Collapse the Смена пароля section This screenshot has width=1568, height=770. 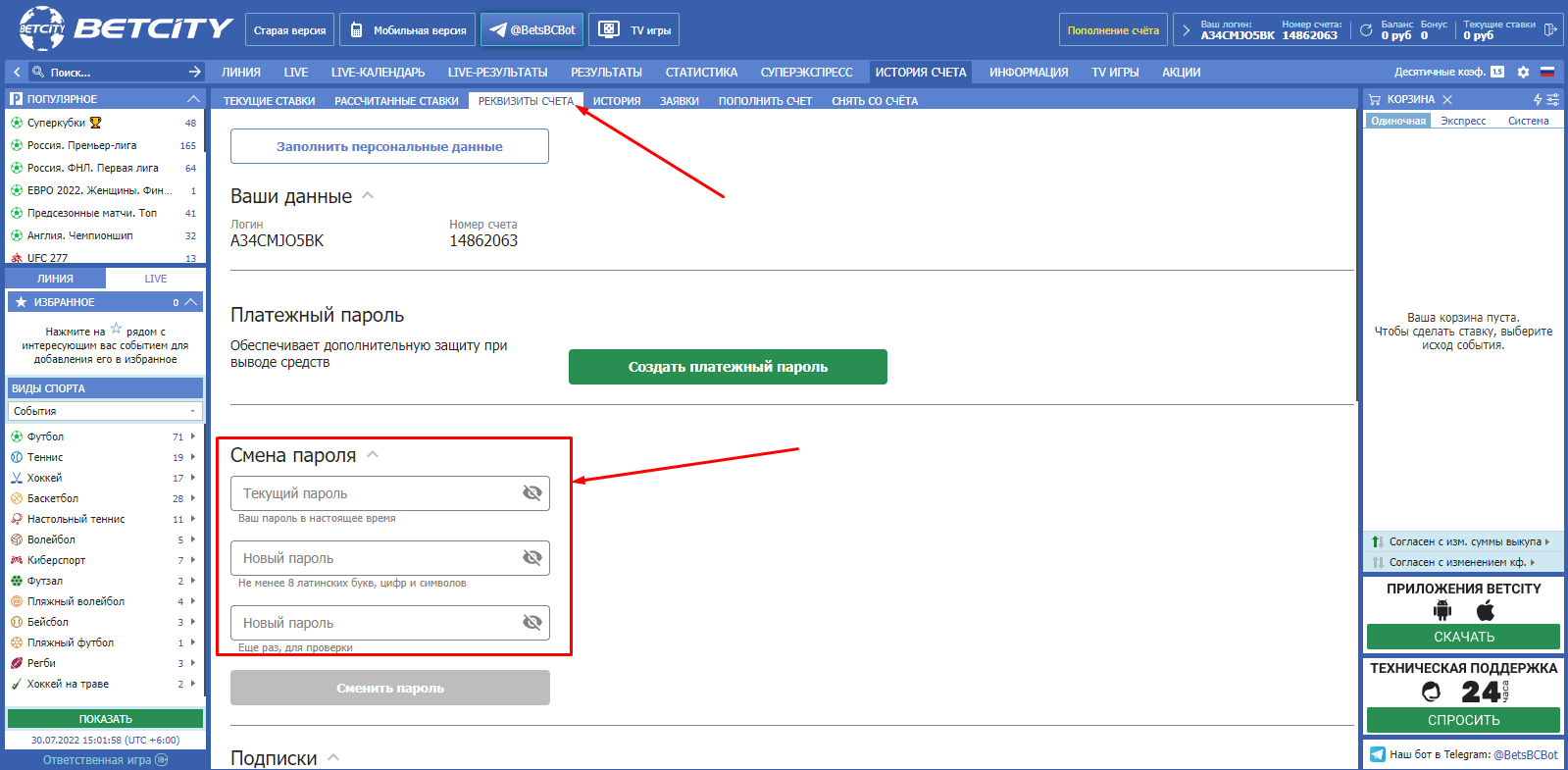click(373, 455)
